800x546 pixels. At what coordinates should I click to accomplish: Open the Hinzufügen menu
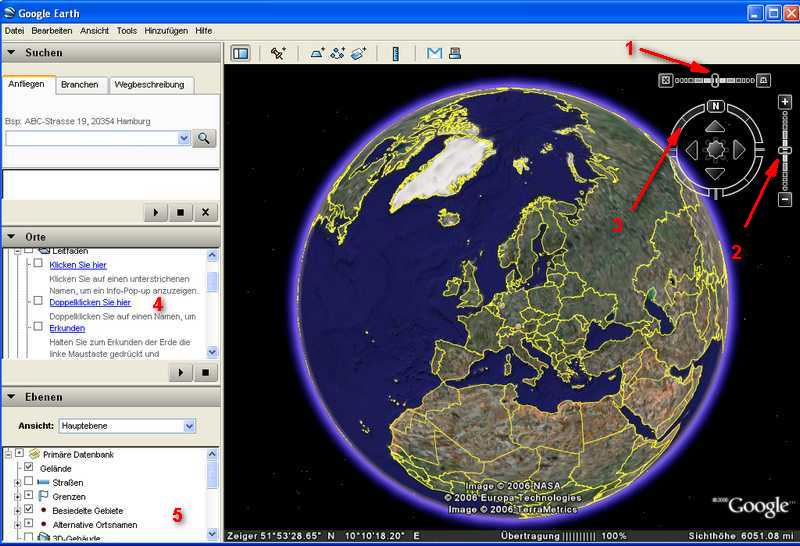click(x=166, y=31)
